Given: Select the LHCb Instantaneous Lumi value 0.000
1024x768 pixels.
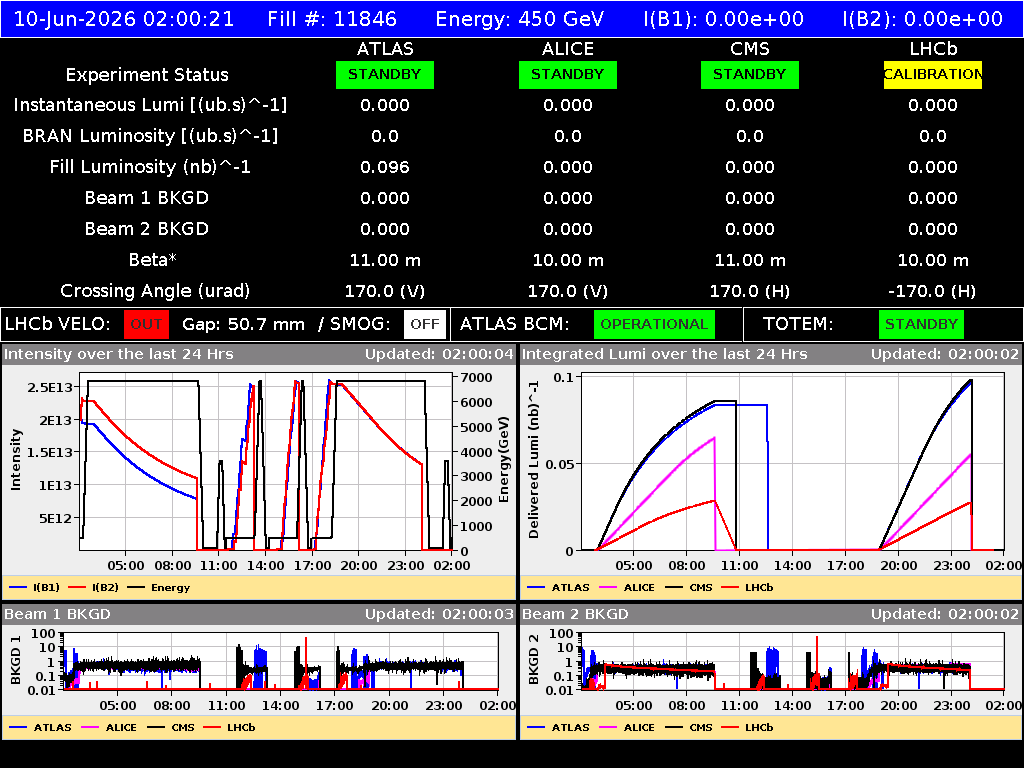Looking at the screenshot, I should (933, 105).
